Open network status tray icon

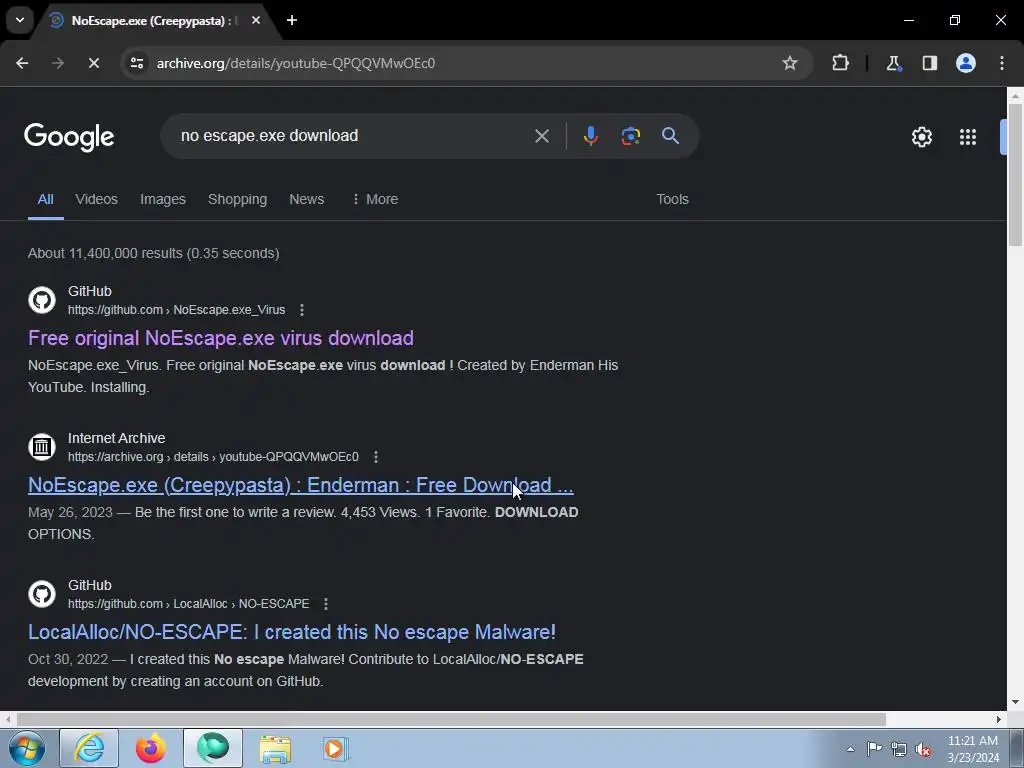pos(899,749)
